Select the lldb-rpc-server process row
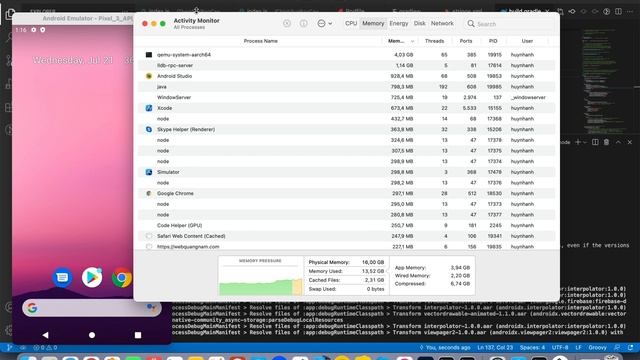640x360 pixels. pyautogui.click(x=346, y=65)
